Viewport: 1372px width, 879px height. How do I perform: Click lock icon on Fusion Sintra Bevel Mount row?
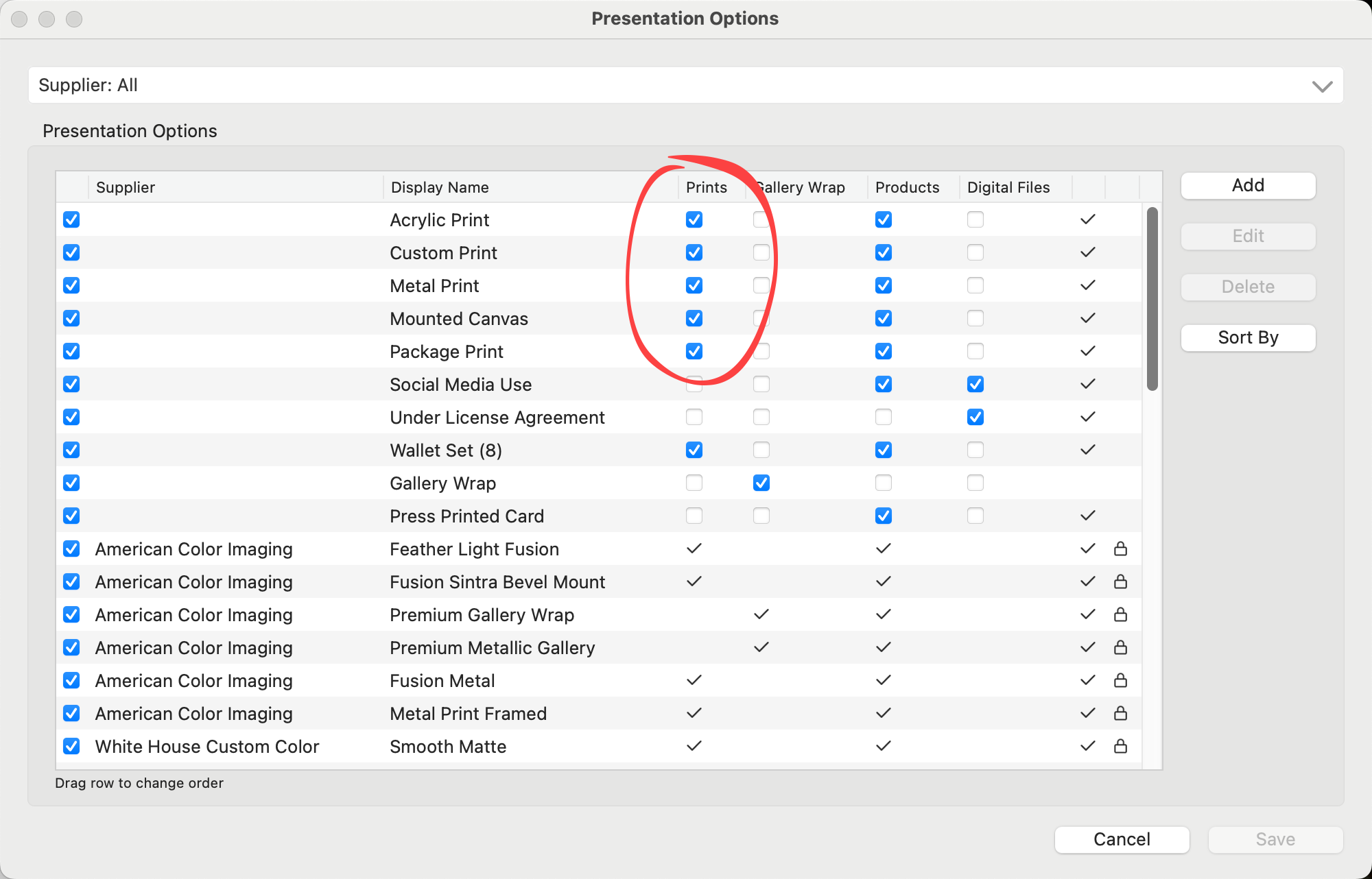pyautogui.click(x=1120, y=581)
